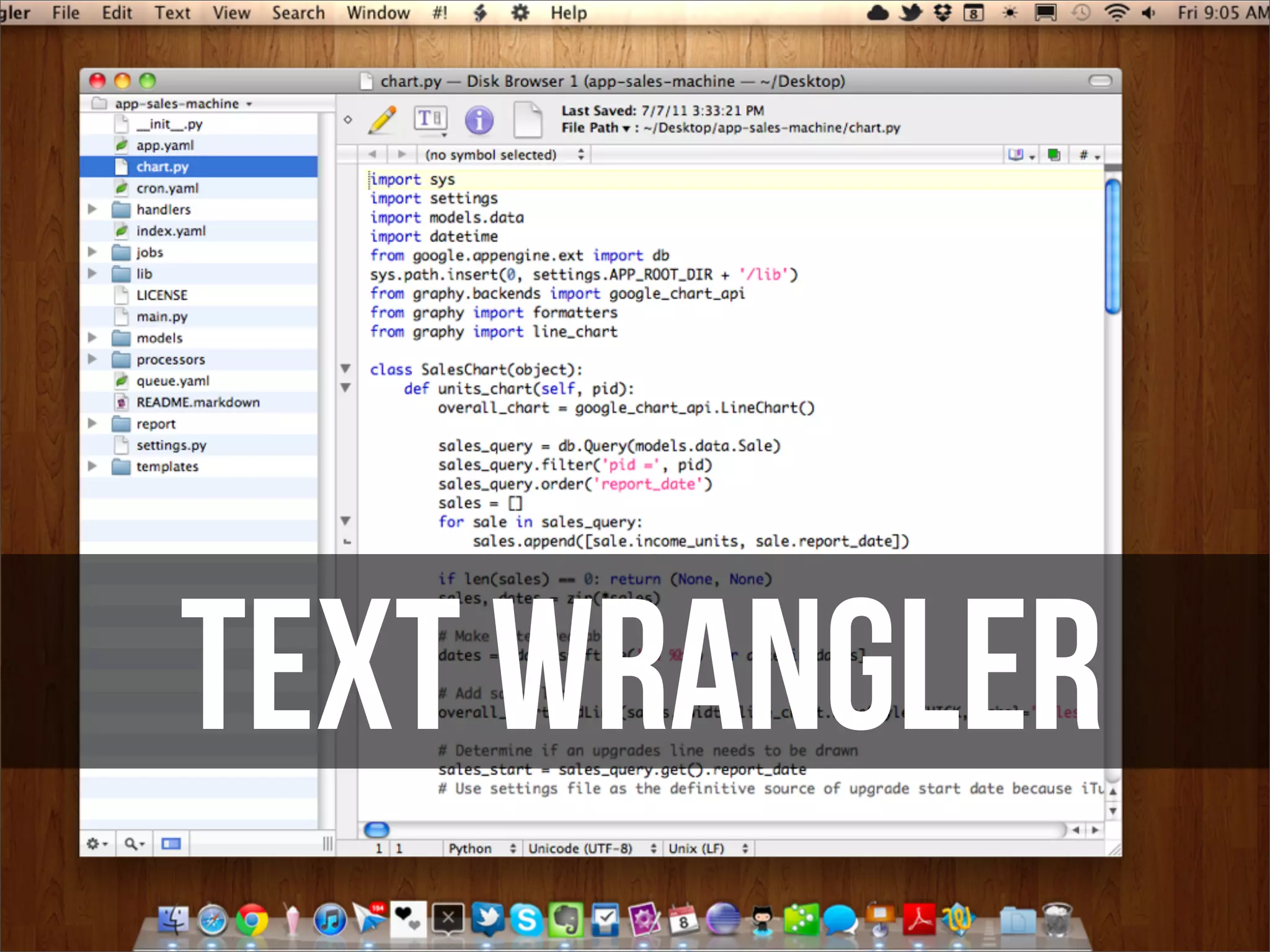Image resolution: width=1270 pixels, height=952 pixels.
Task: Expand the jobs folder
Action: tap(92, 252)
